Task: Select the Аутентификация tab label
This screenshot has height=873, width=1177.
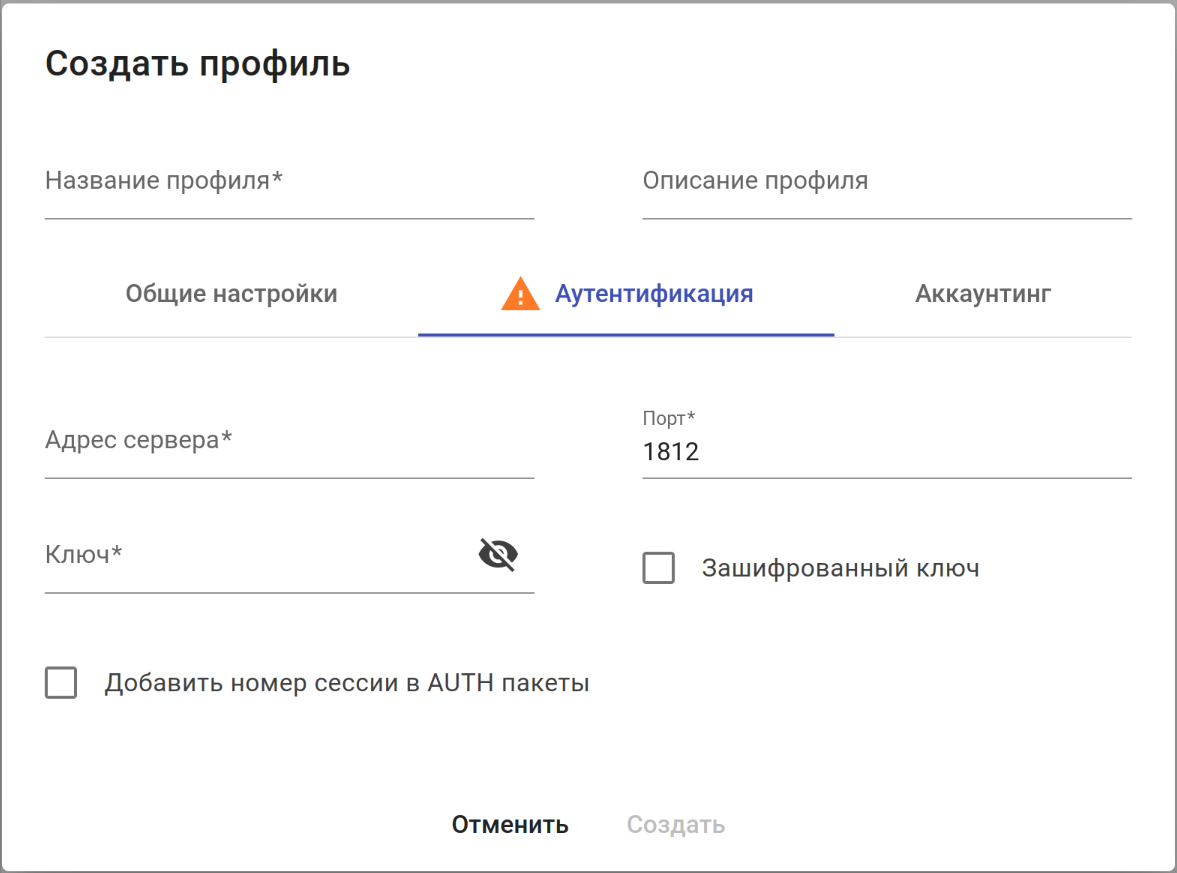Action: [654, 295]
